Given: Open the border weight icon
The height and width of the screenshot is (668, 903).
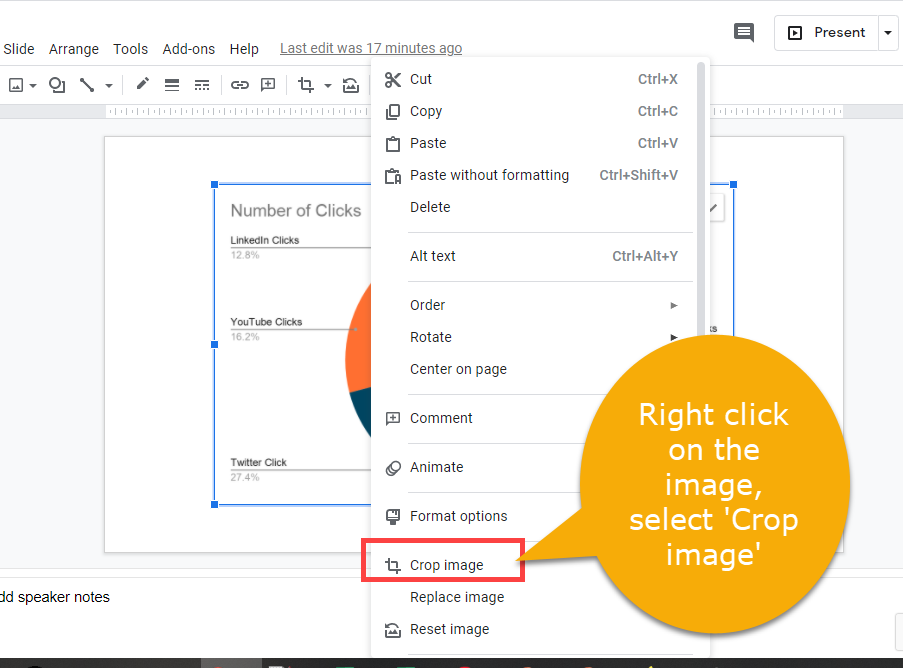Looking at the screenshot, I should click(x=172, y=85).
